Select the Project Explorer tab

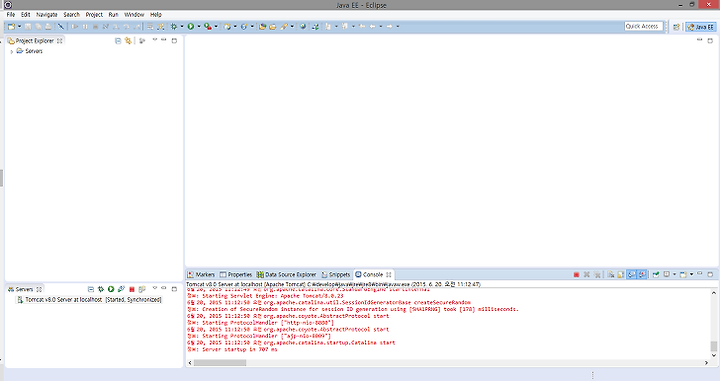35,40
